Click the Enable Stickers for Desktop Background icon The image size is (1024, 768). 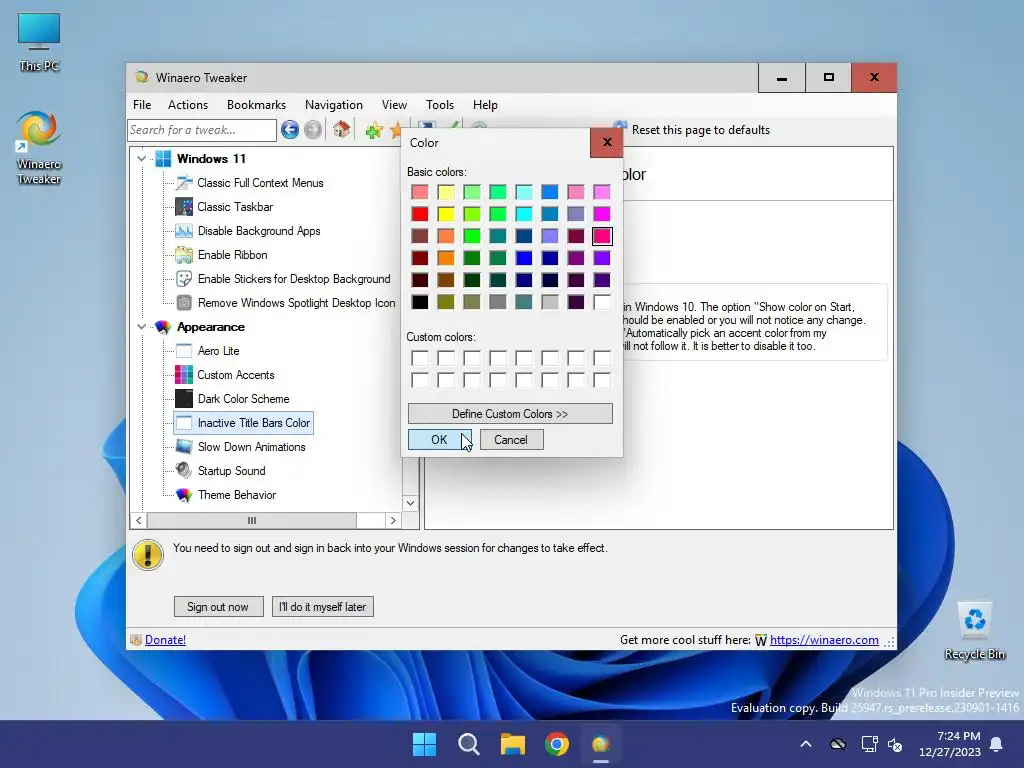pyautogui.click(x=184, y=279)
